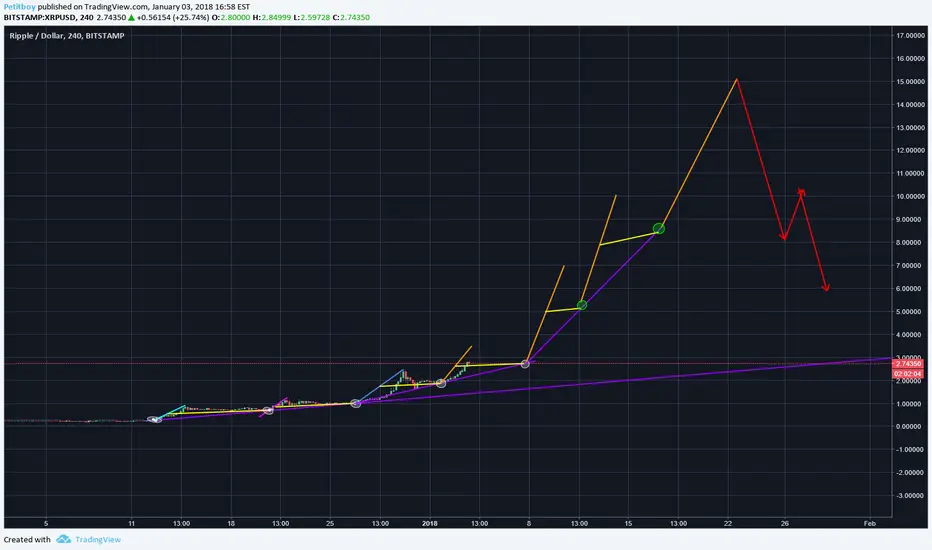Click the 25 date label on time axis
The image size is (932, 550).
330,523
